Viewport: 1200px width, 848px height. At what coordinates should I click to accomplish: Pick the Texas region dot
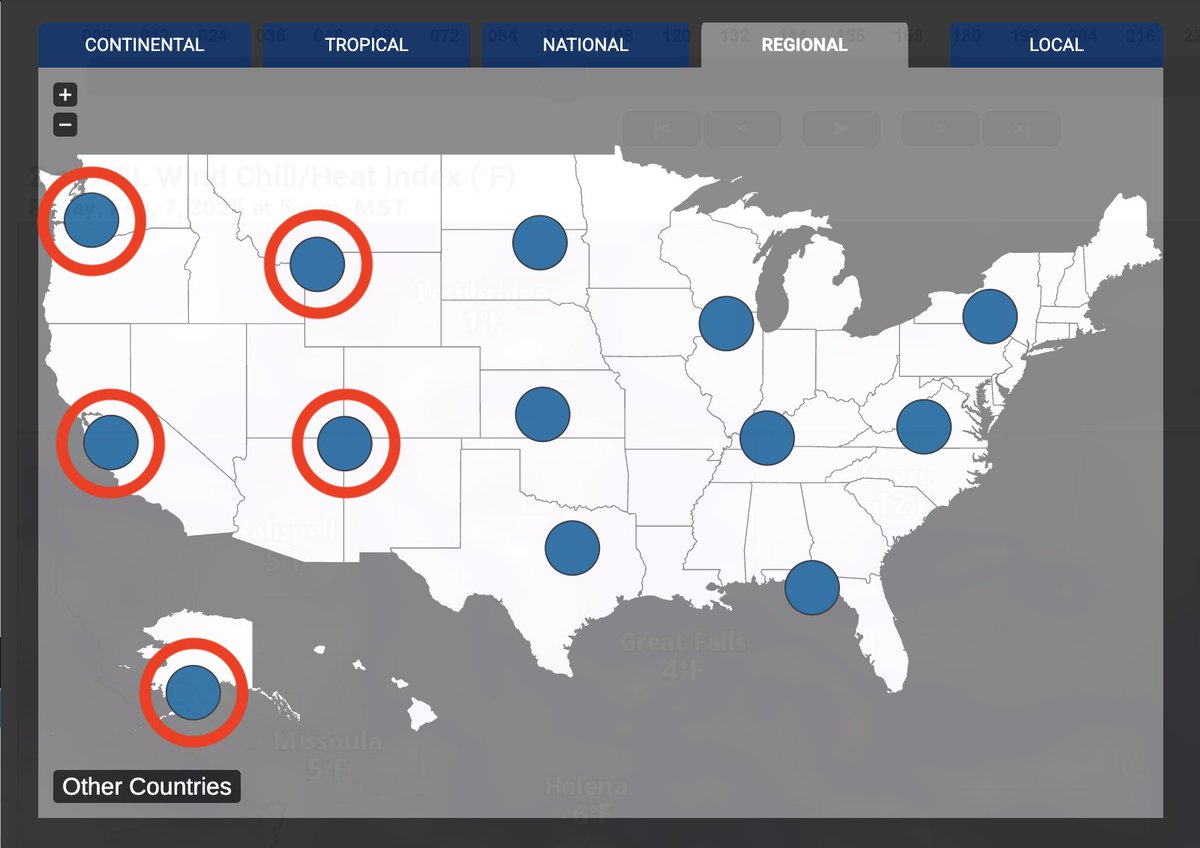click(x=572, y=547)
